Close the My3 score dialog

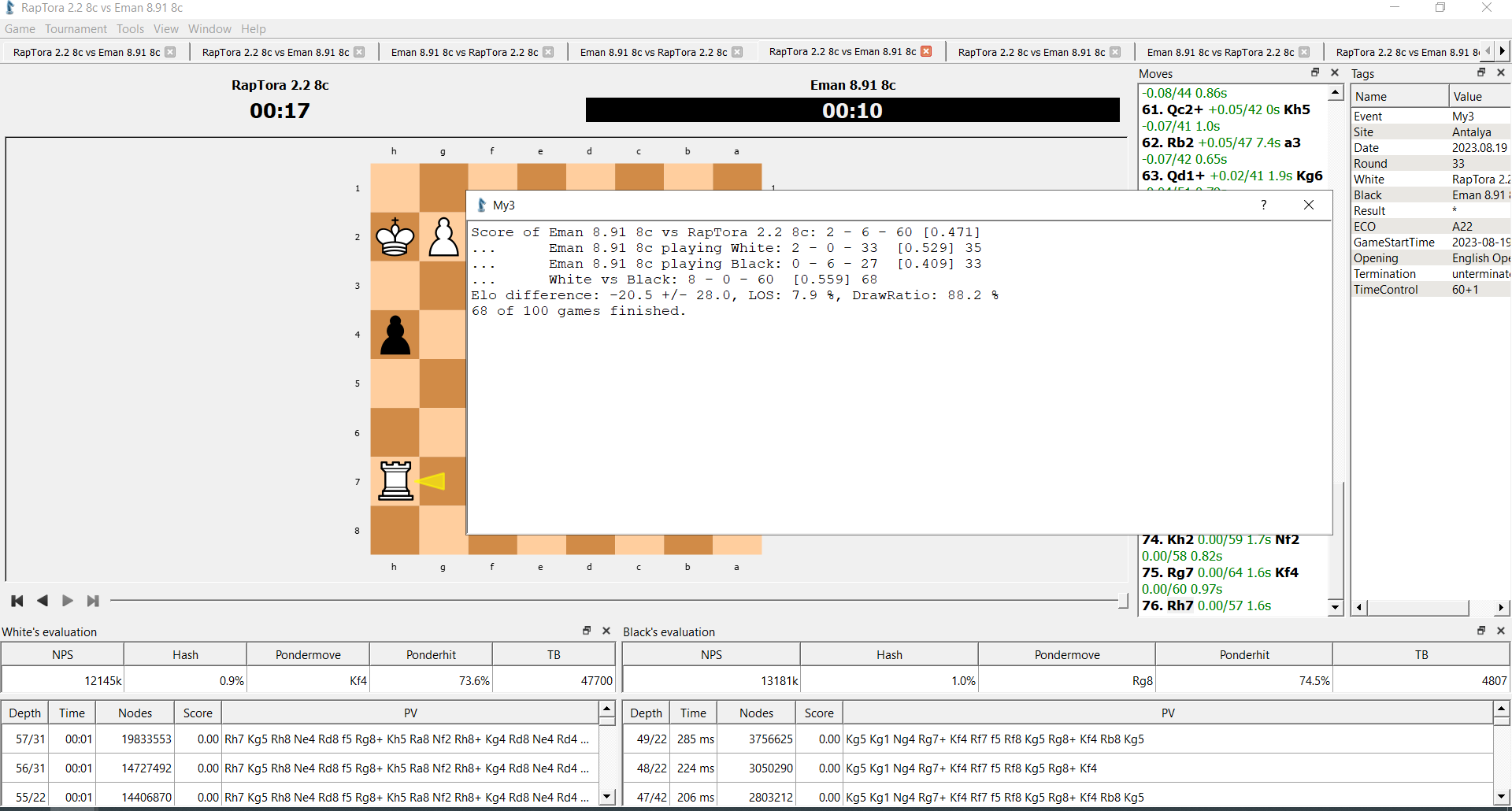point(1309,205)
